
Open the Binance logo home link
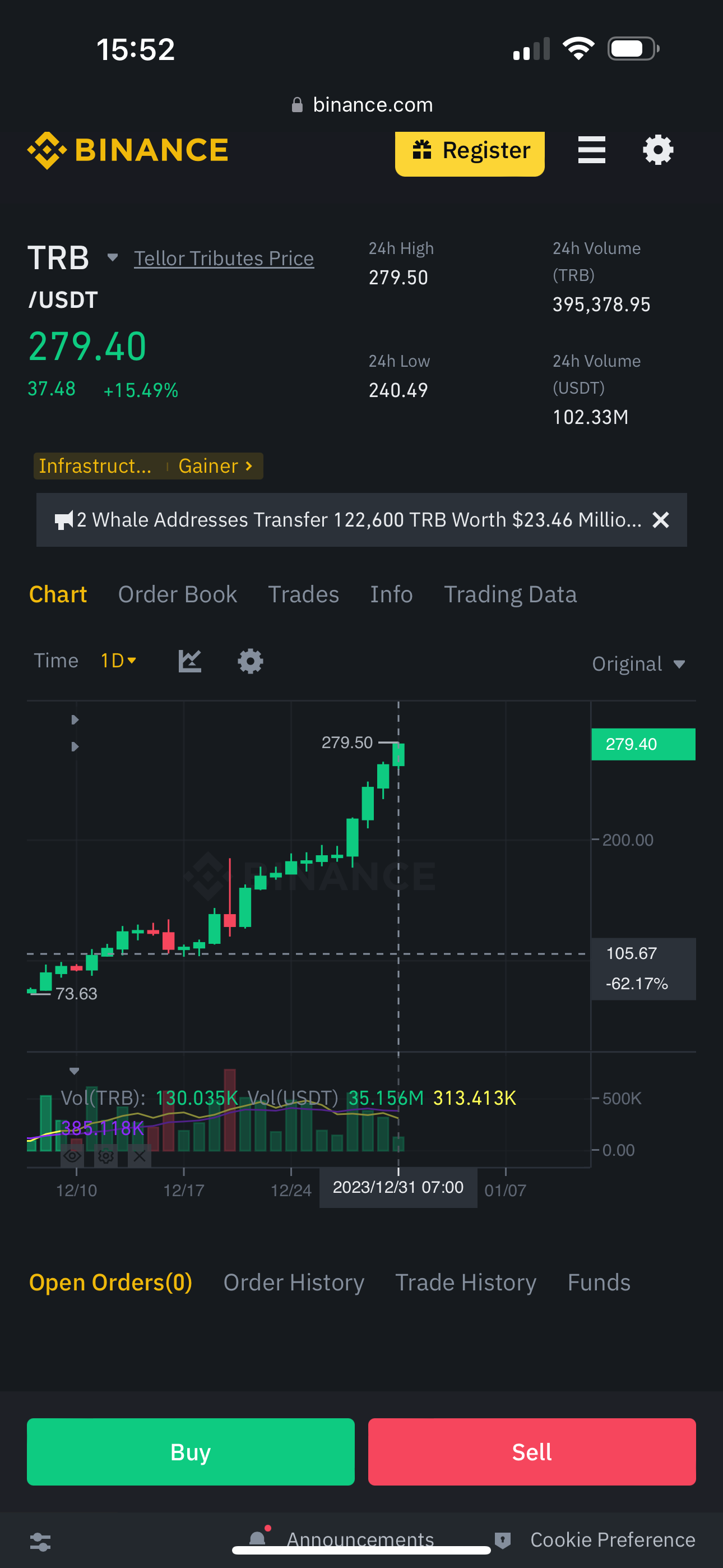(x=128, y=150)
